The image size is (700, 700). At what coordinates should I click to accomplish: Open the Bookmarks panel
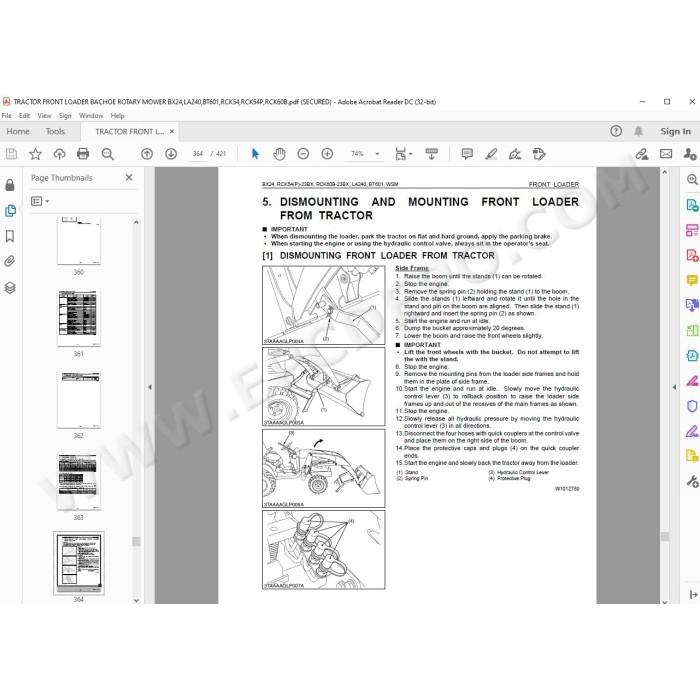(x=10, y=236)
